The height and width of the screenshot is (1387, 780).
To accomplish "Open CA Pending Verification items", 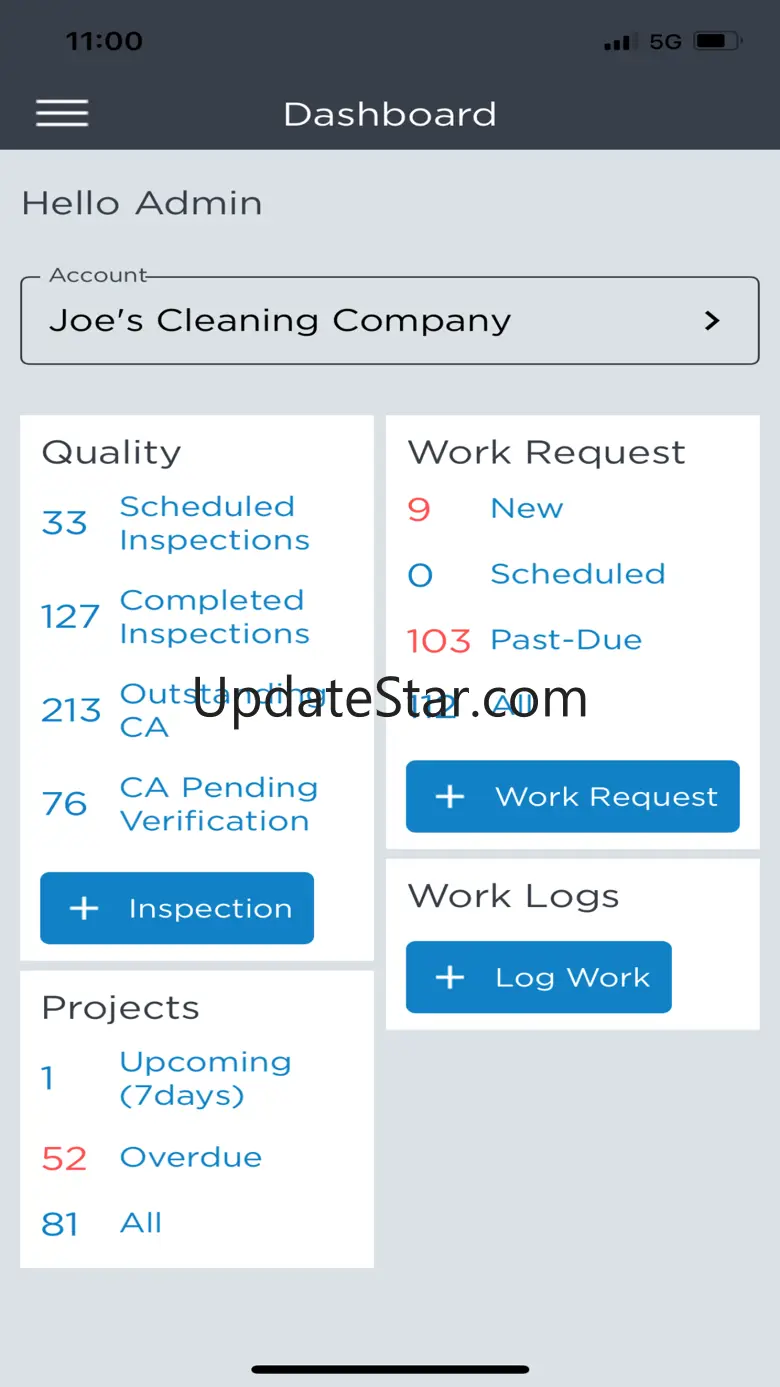I will pos(218,804).
